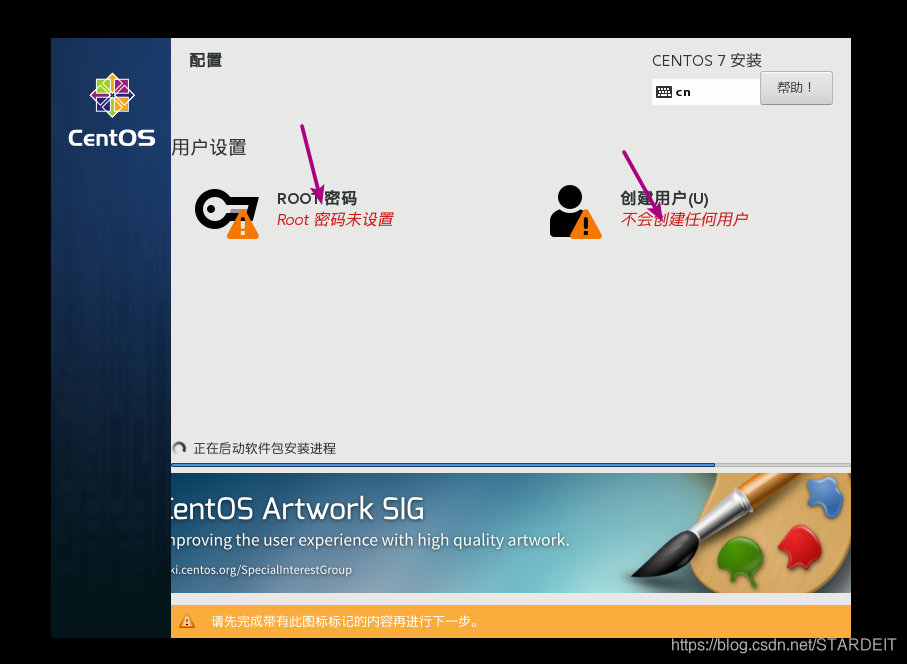Click the ROOT password key icon
This screenshot has height=664, width=907.
(x=227, y=213)
